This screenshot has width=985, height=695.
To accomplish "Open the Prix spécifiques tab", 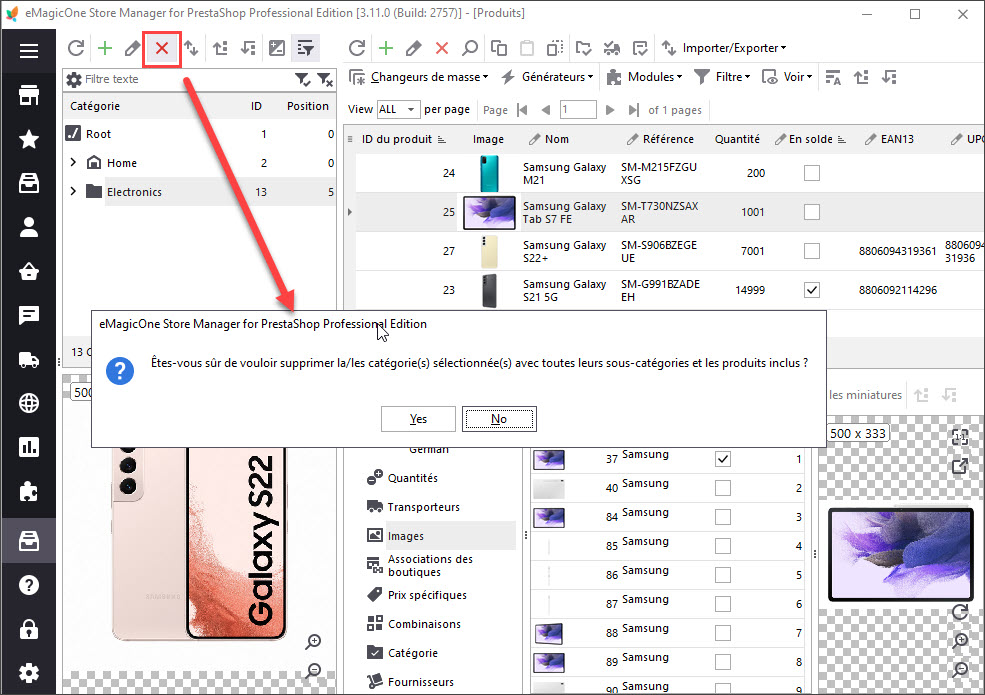I will point(417,595).
